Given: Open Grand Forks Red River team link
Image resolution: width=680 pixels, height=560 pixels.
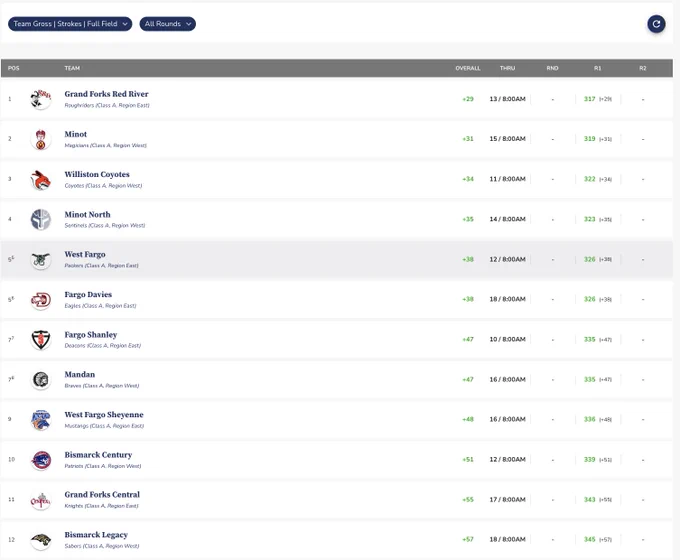Looking at the screenshot, I should [106, 94].
